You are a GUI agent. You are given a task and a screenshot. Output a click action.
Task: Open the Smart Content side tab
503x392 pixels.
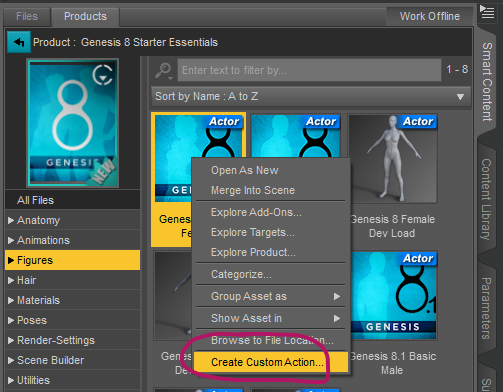[487, 82]
